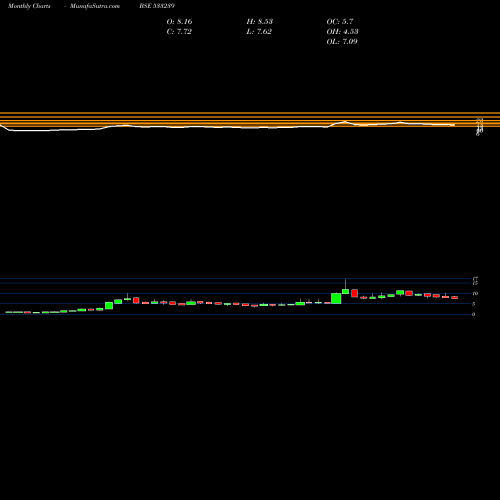Click the green candle with tallest upper wick

(x=345, y=291)
